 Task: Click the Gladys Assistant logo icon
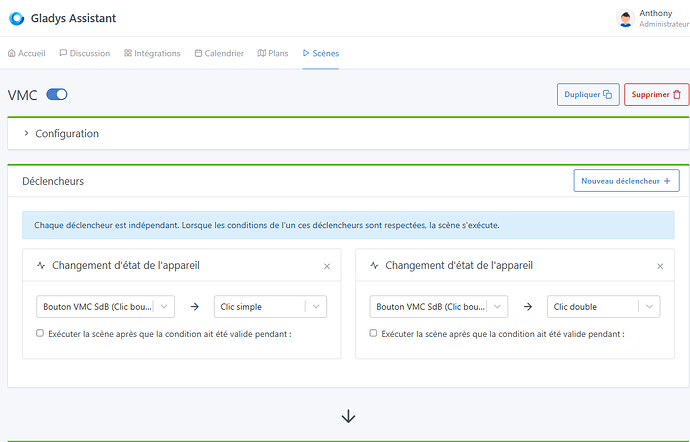tap(16, 18)
